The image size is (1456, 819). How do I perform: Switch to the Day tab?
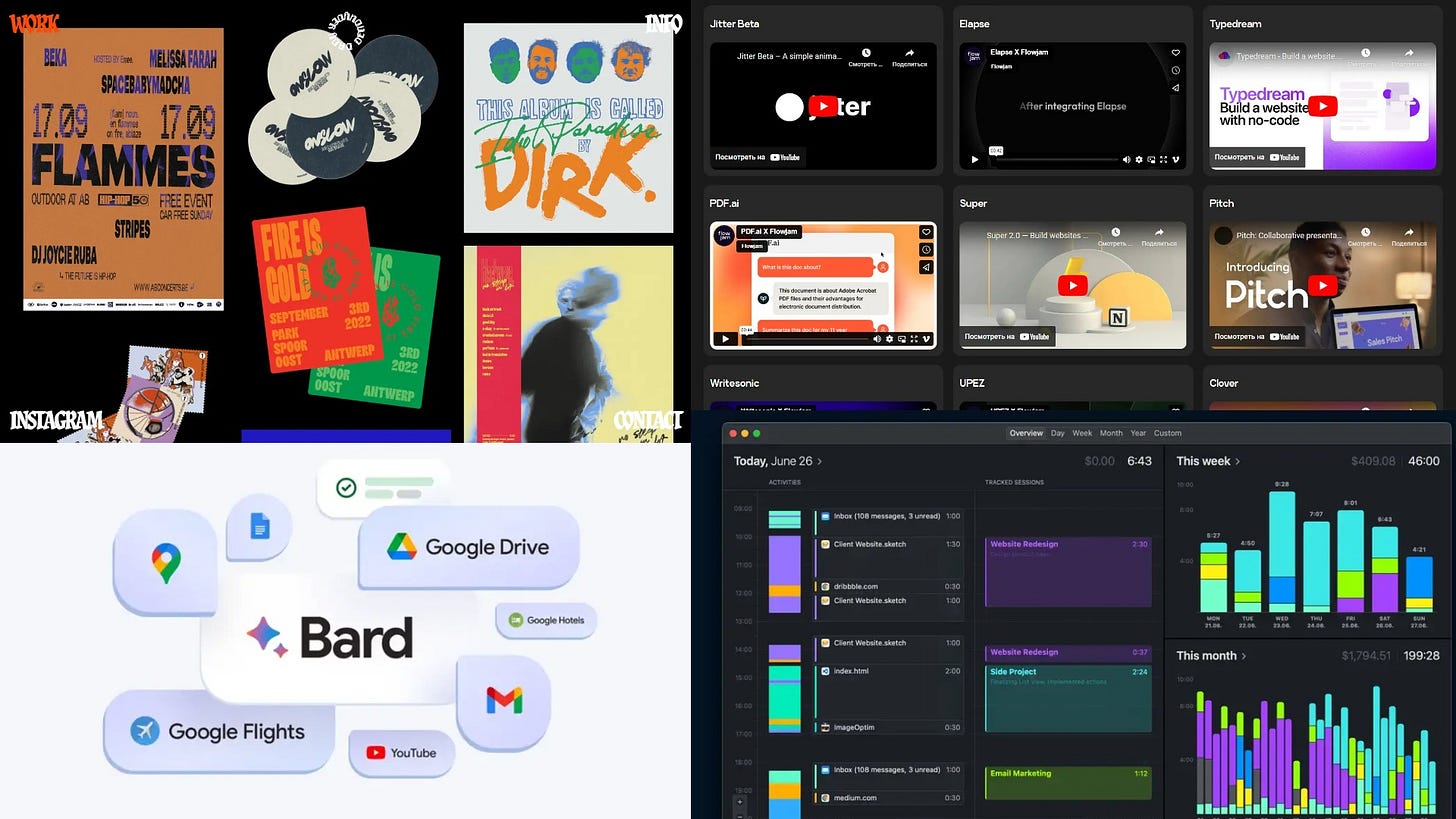tap(1057, 433)
